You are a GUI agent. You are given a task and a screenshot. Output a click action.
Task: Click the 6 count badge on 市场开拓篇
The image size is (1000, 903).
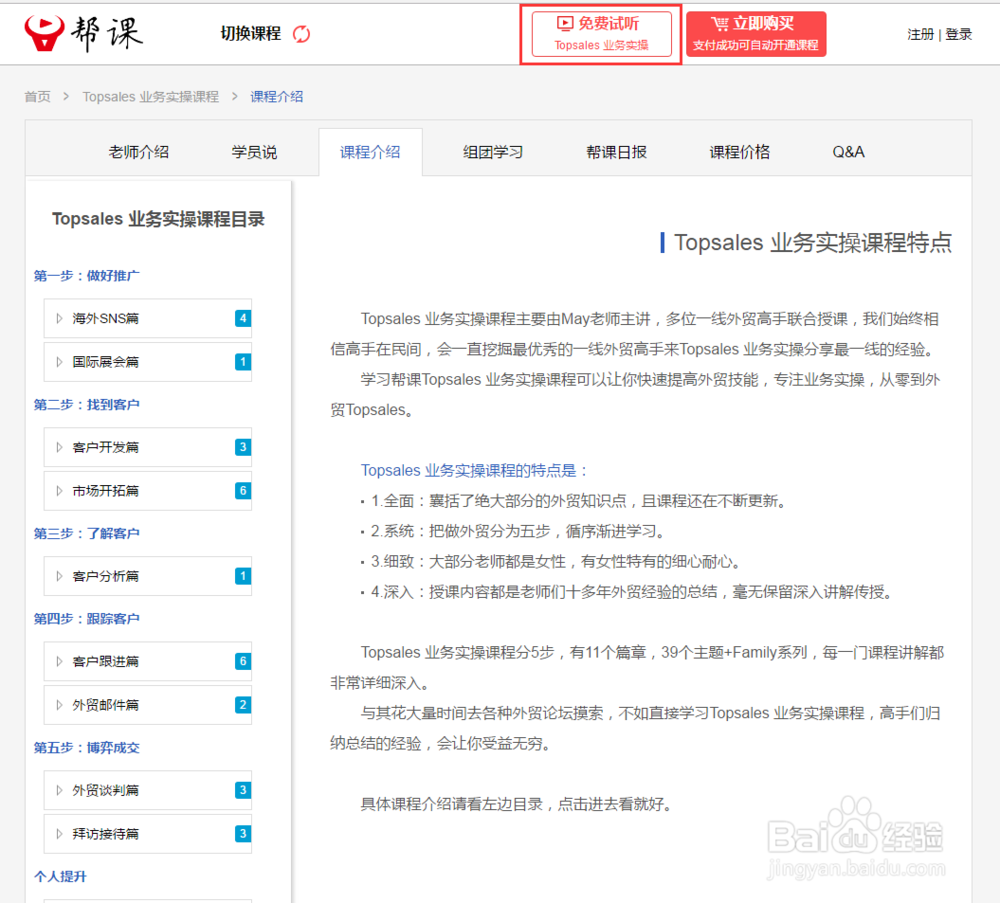[x=242, y=490]
